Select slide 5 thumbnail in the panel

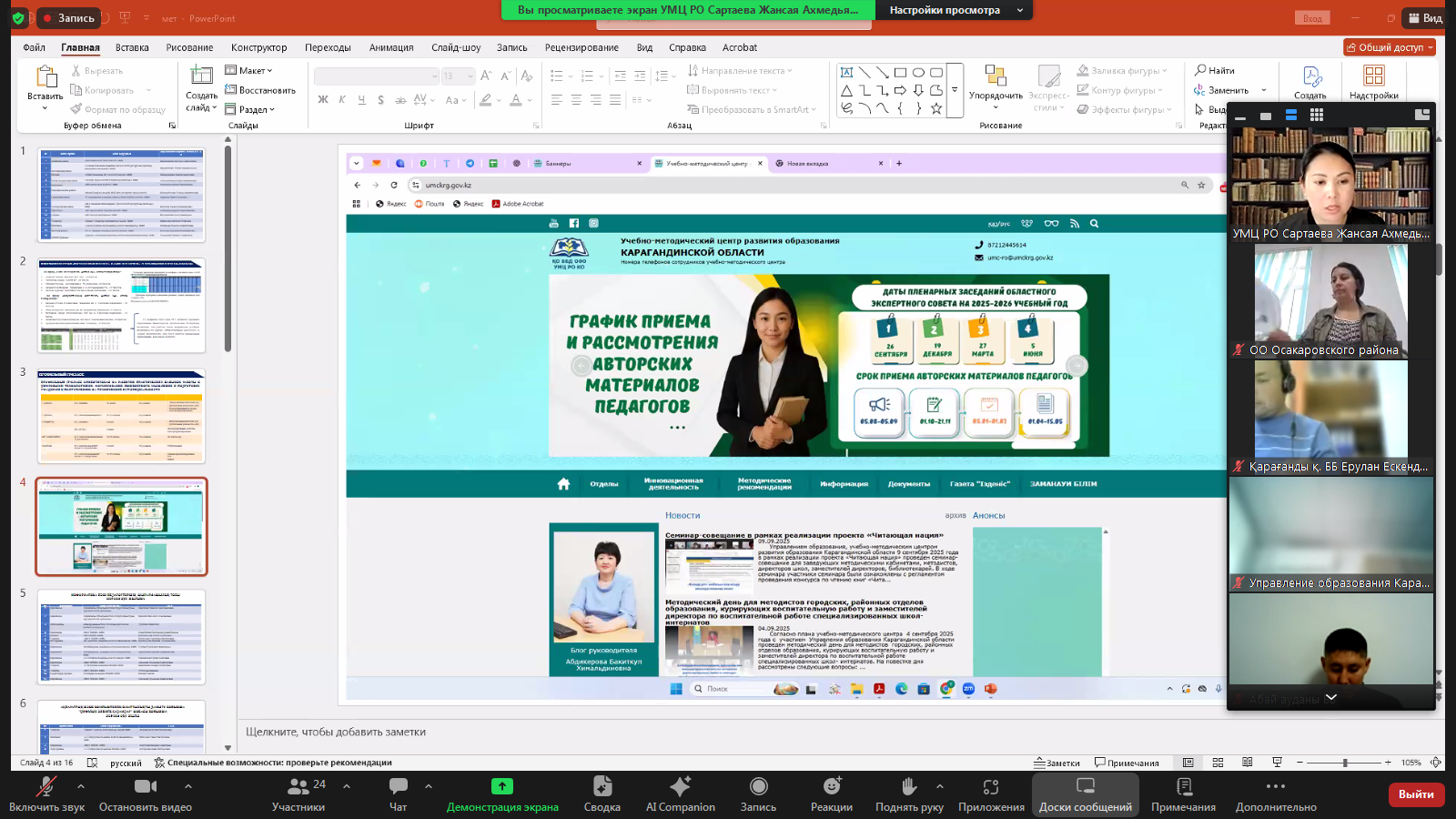(x=122, y=636)
